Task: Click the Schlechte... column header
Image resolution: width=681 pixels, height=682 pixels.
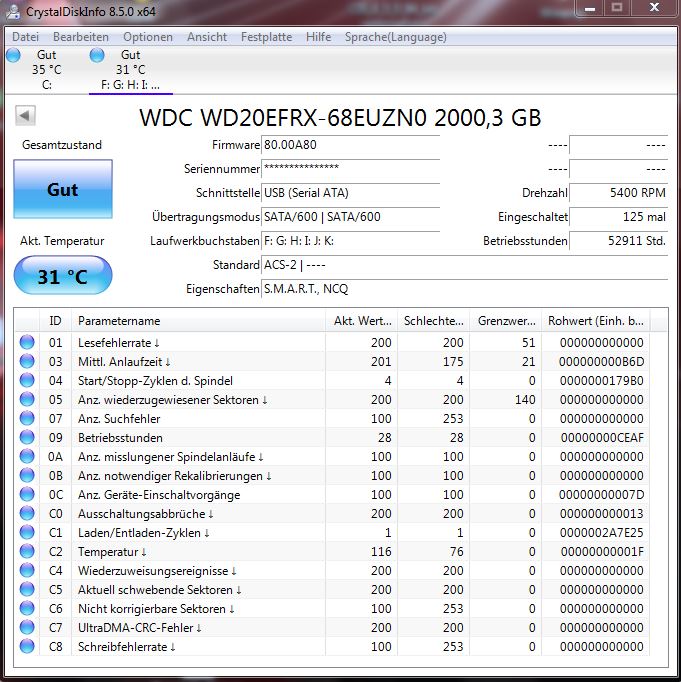Action: [434, 321]
